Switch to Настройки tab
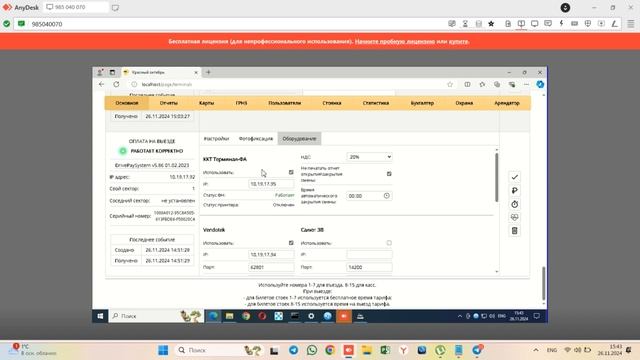This screenshot has width=640, height=360. pos(216,139)
